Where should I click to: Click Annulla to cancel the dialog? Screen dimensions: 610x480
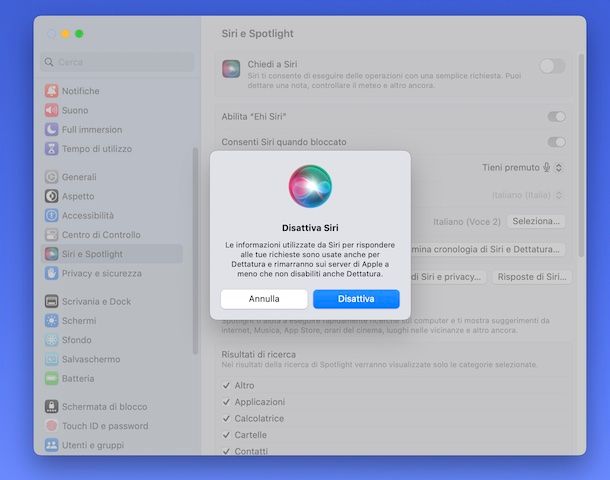coord(264,299)
